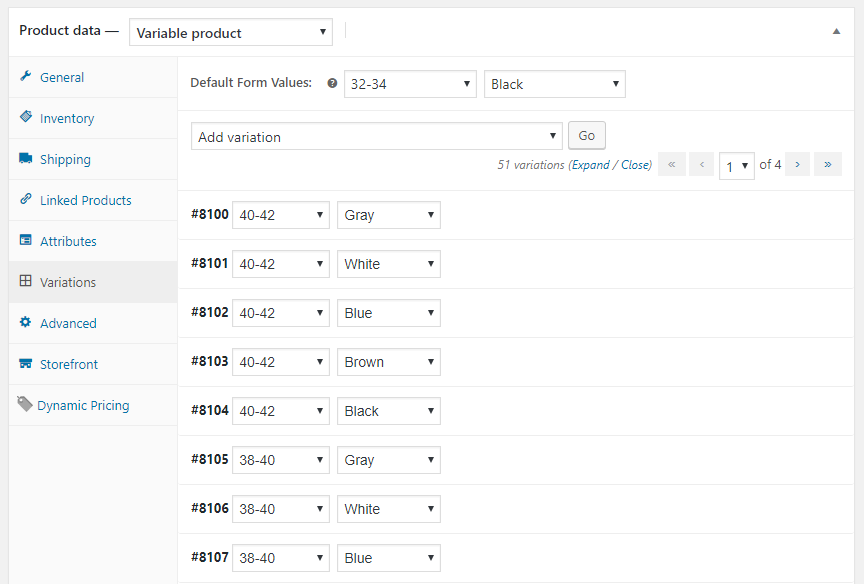
Task: Click the Expand variations link
Action: 591,165
